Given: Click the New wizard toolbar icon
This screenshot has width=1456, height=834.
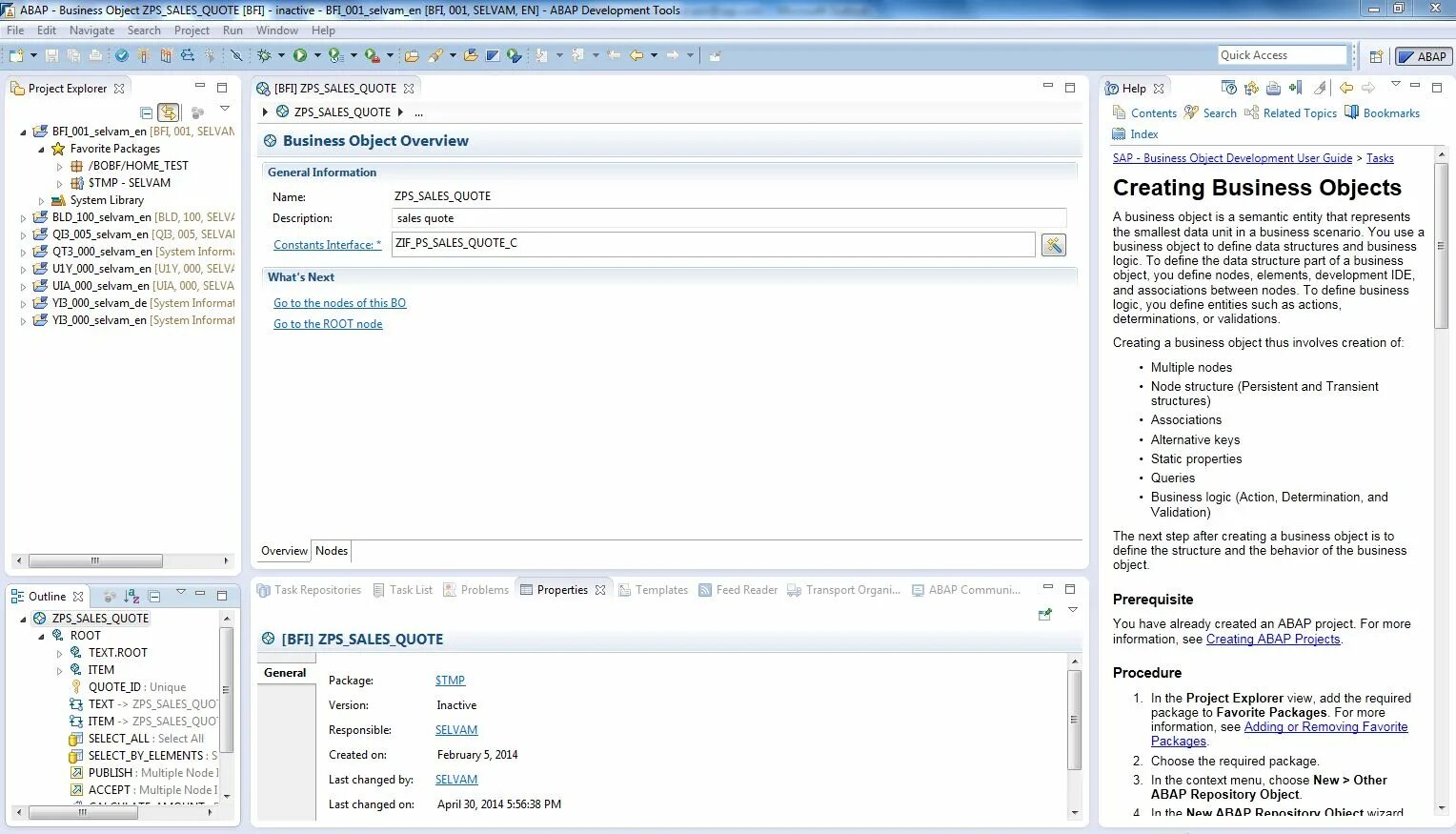Looking at the screenshot, I should [x=16, y=55].
